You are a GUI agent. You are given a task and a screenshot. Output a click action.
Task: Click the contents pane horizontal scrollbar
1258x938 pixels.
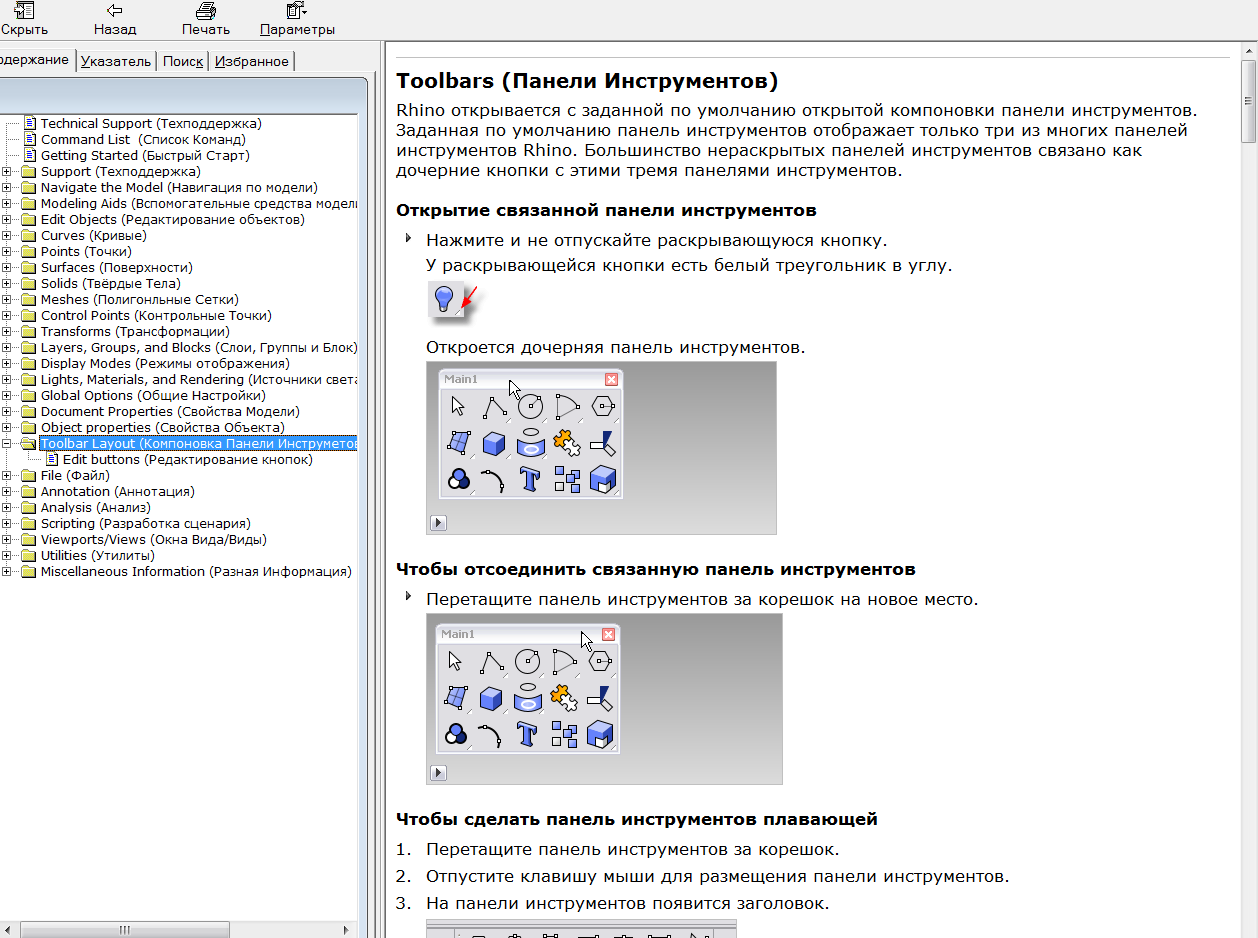(x=182, y=930)
